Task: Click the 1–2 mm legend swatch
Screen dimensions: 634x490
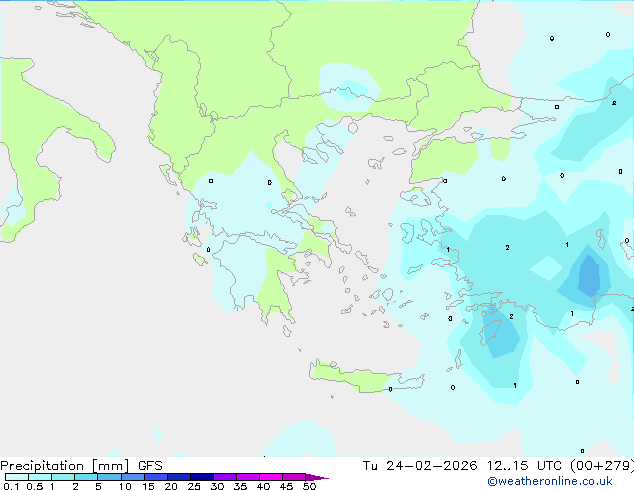Action: tap(63, 477)
